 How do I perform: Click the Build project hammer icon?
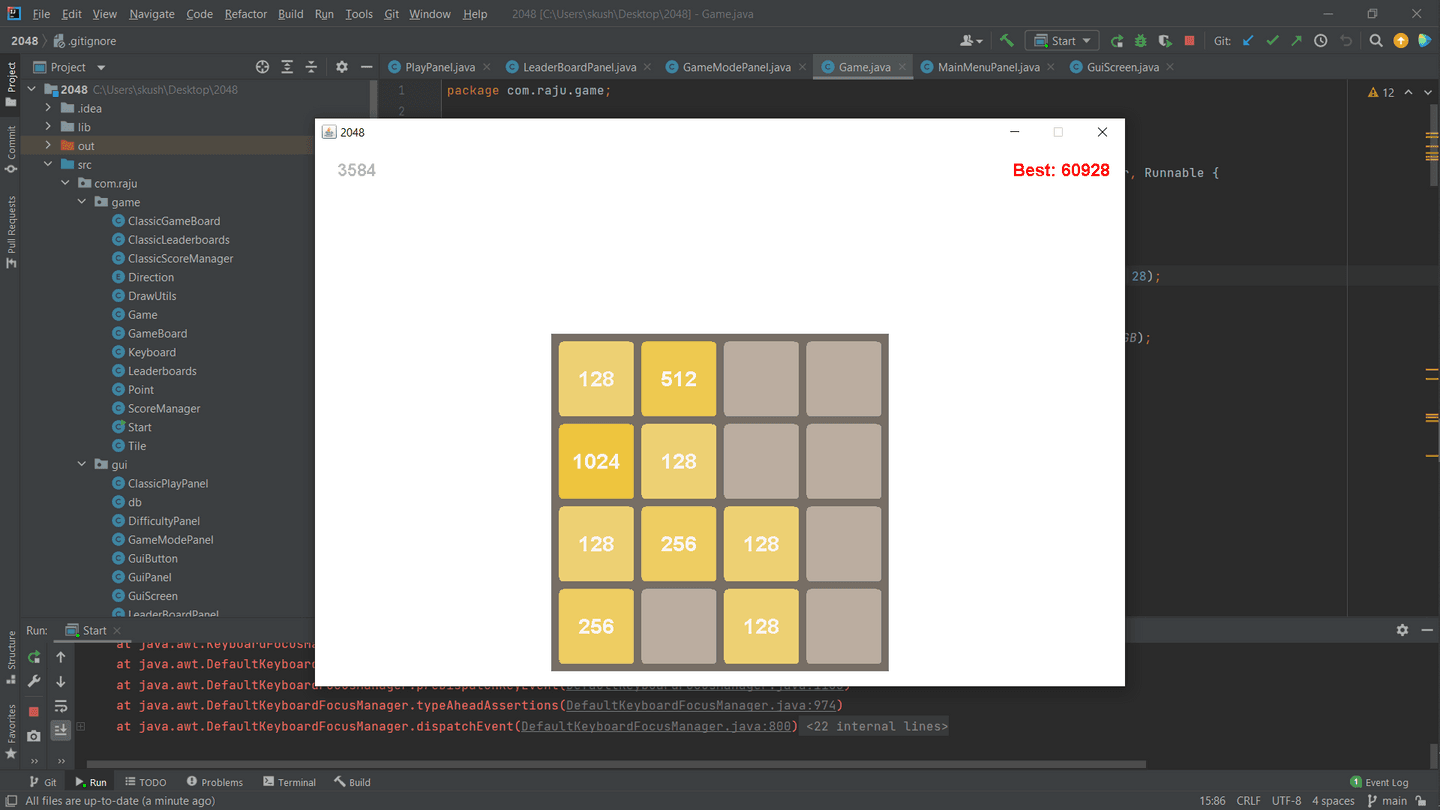tap(1006, 41)
